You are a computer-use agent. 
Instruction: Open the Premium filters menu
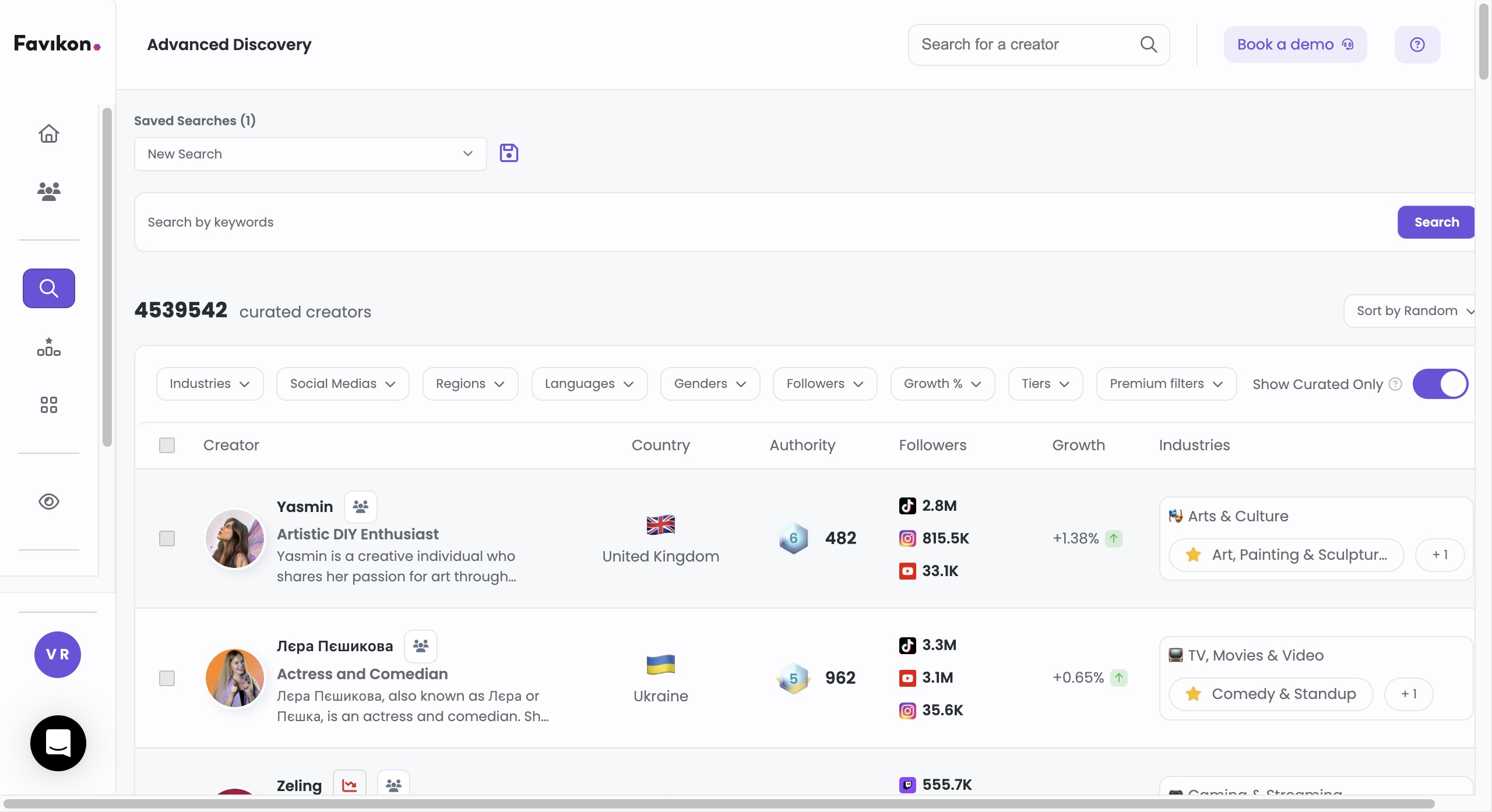pos(1166,384)
